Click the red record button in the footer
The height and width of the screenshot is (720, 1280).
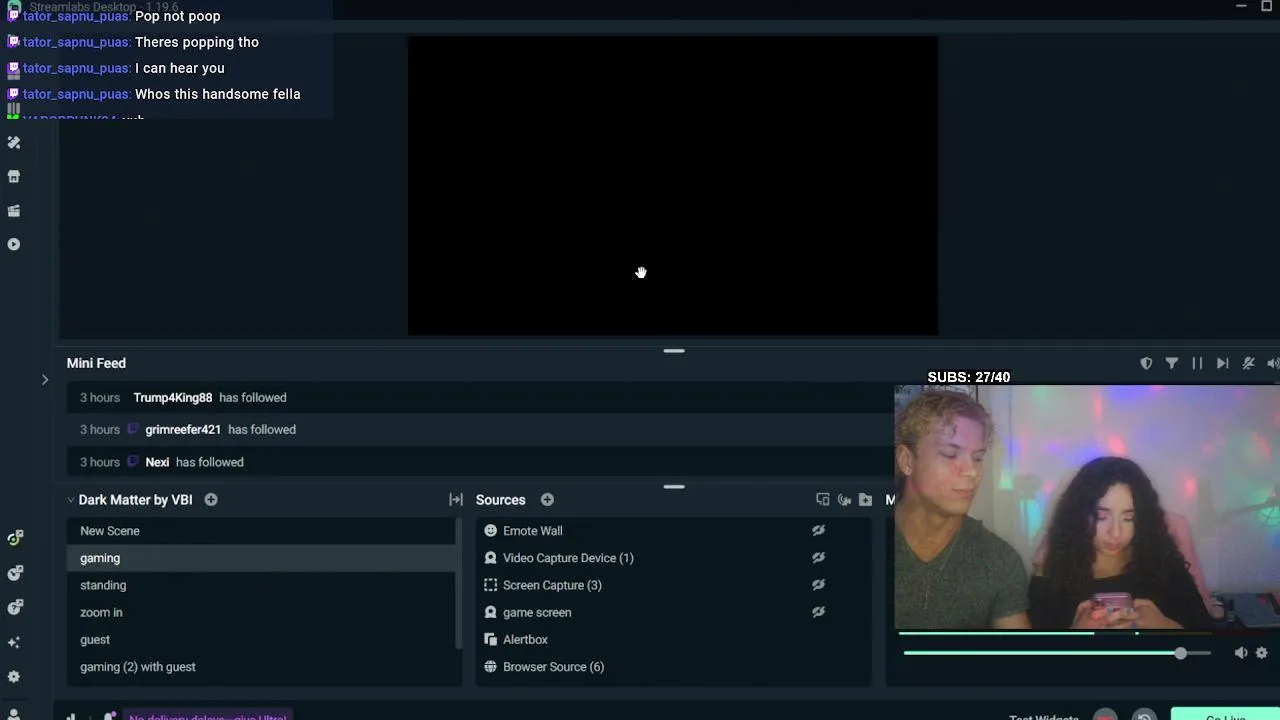coord(1105,716)
